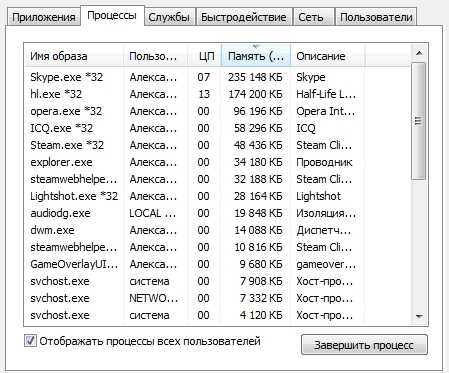Click the Проводник description
The image size is (449, 373).
pos(324,162)
